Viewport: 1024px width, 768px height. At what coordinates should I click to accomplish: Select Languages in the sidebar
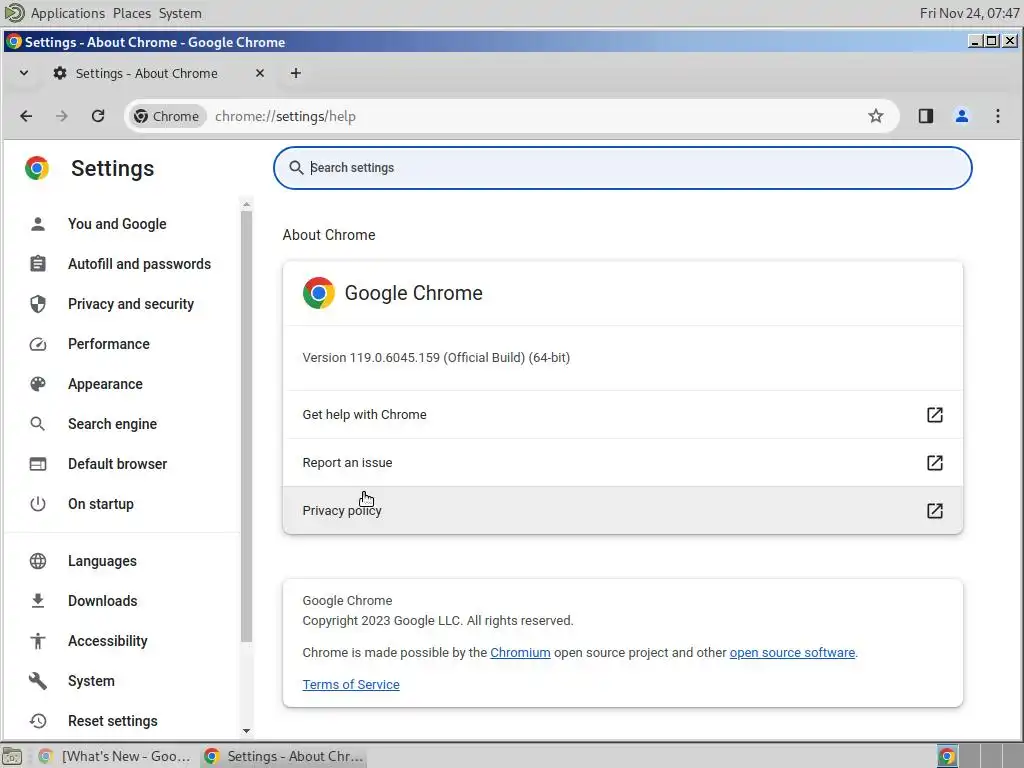coord(103,561)
